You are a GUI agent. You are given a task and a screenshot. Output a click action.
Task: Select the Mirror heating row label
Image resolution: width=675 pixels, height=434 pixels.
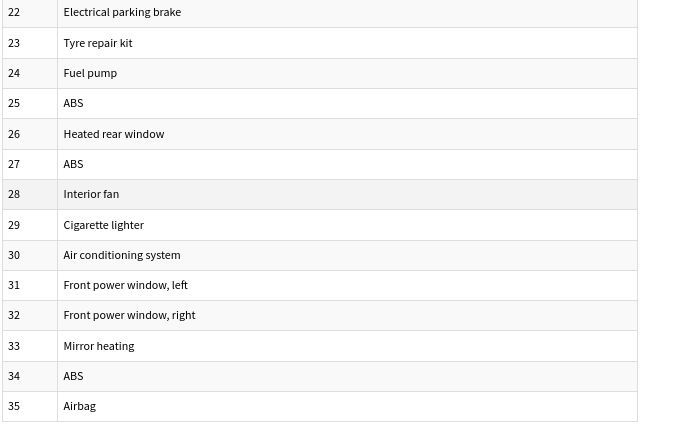98,346
